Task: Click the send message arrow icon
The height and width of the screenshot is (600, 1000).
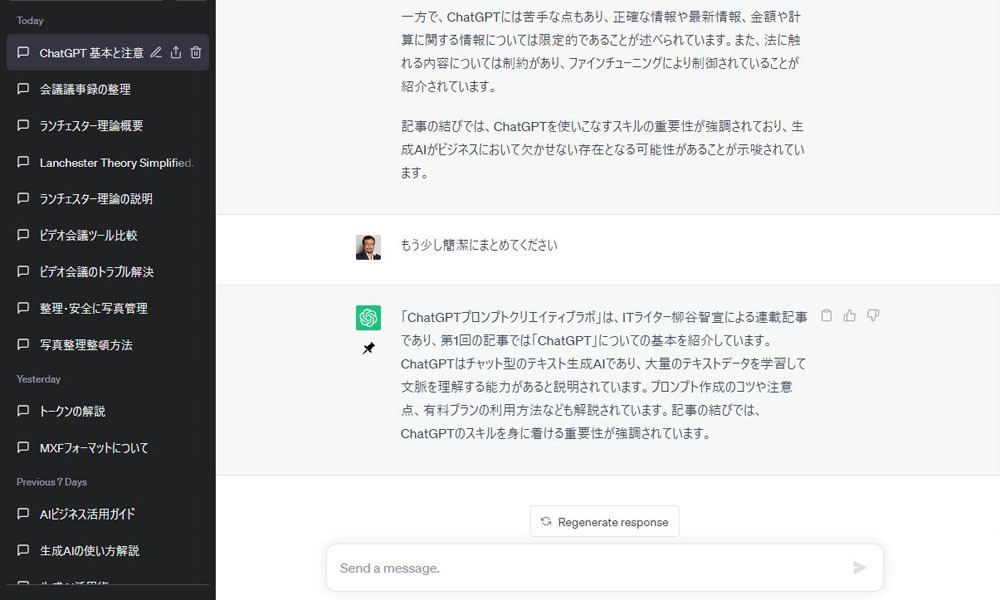Action: pyautogui.click(x=859, y=567)
